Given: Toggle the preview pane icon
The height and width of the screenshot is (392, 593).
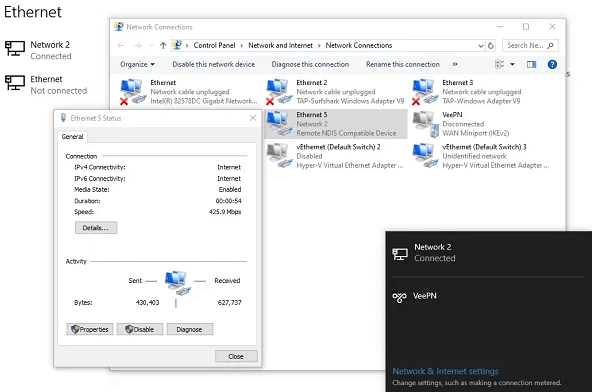Looking at the screenshot, I should 531,64.
